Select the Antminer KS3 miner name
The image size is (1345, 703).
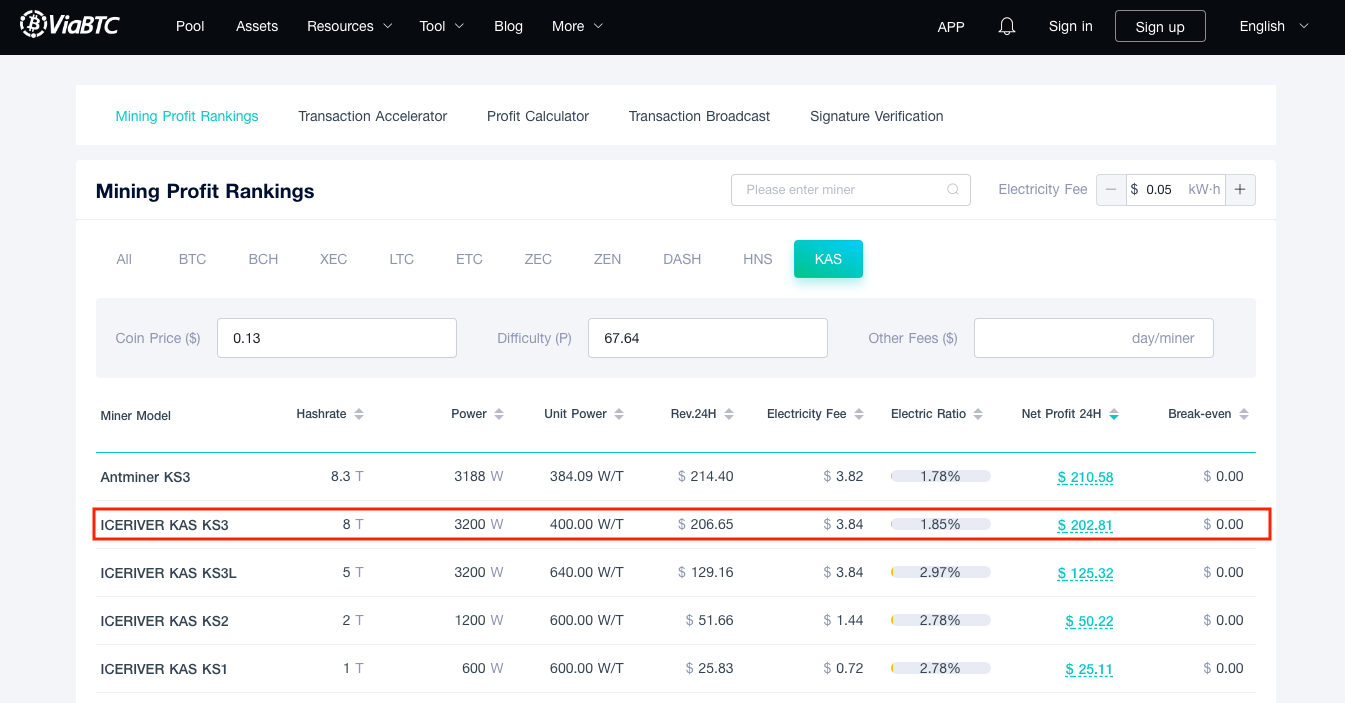pyautogui.click(x=145, y=477)
